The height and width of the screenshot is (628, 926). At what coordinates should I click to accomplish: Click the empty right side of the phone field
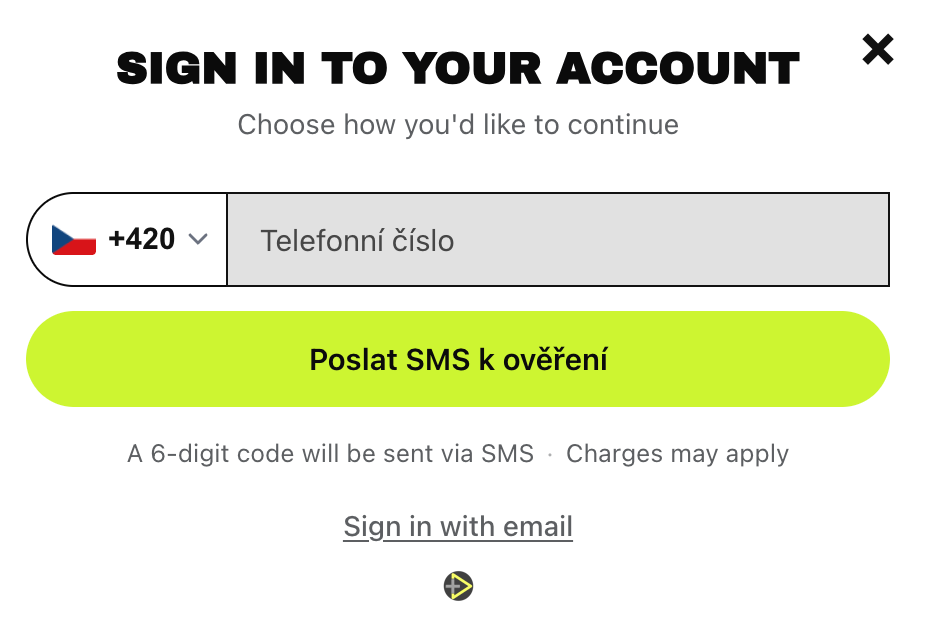pos(709,239)
